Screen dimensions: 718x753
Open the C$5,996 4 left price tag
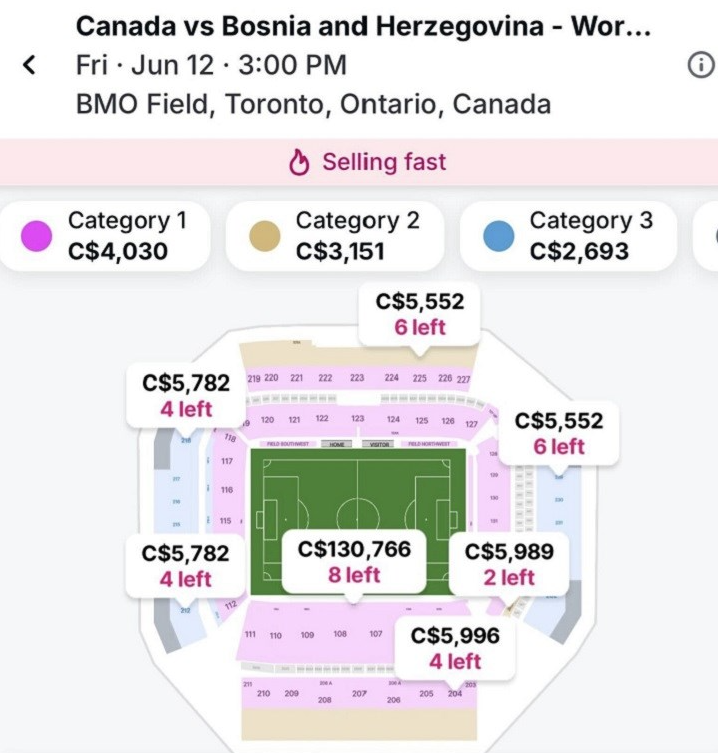(455, 648)
